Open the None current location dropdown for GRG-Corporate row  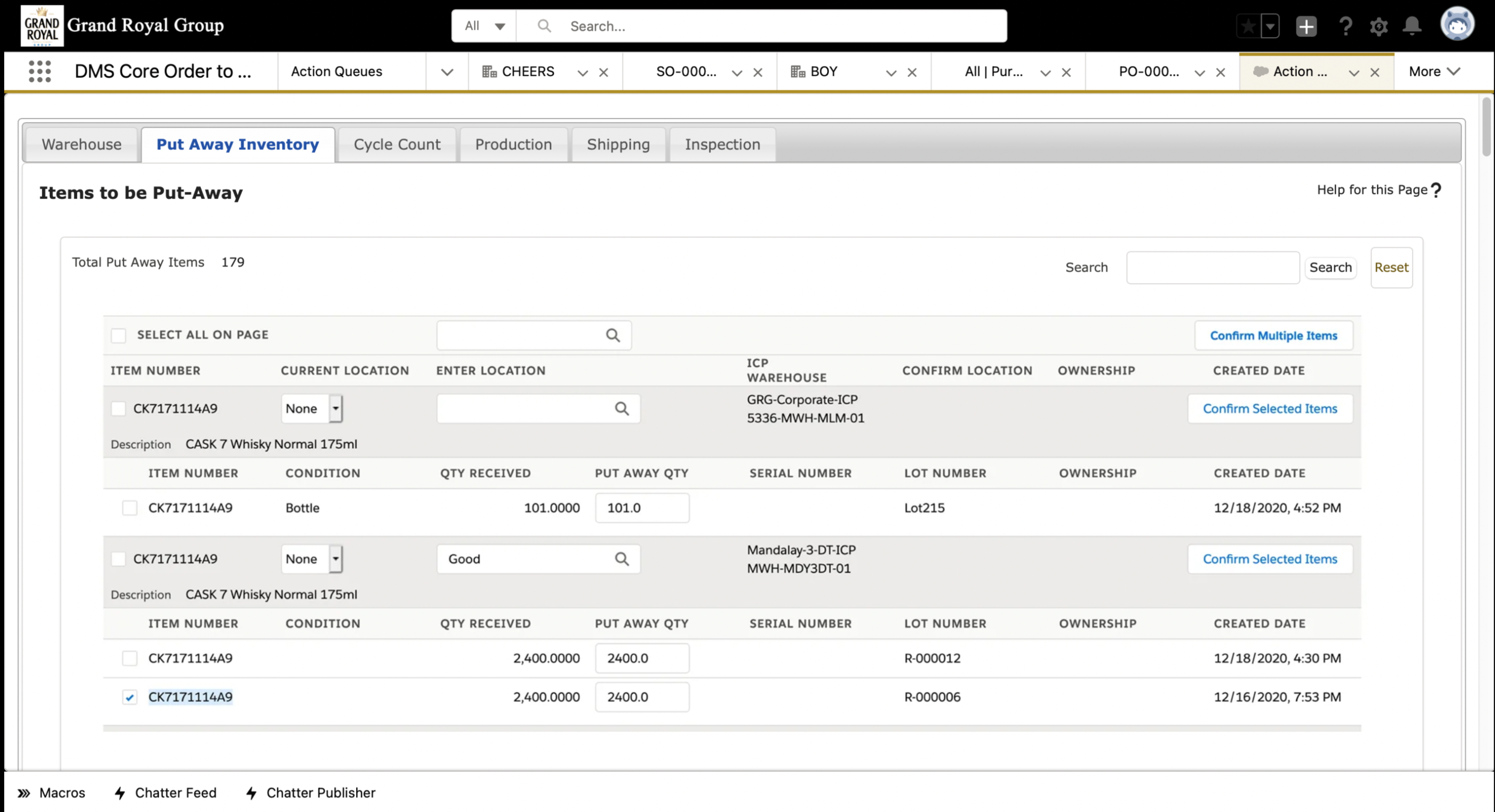point(312,408)
